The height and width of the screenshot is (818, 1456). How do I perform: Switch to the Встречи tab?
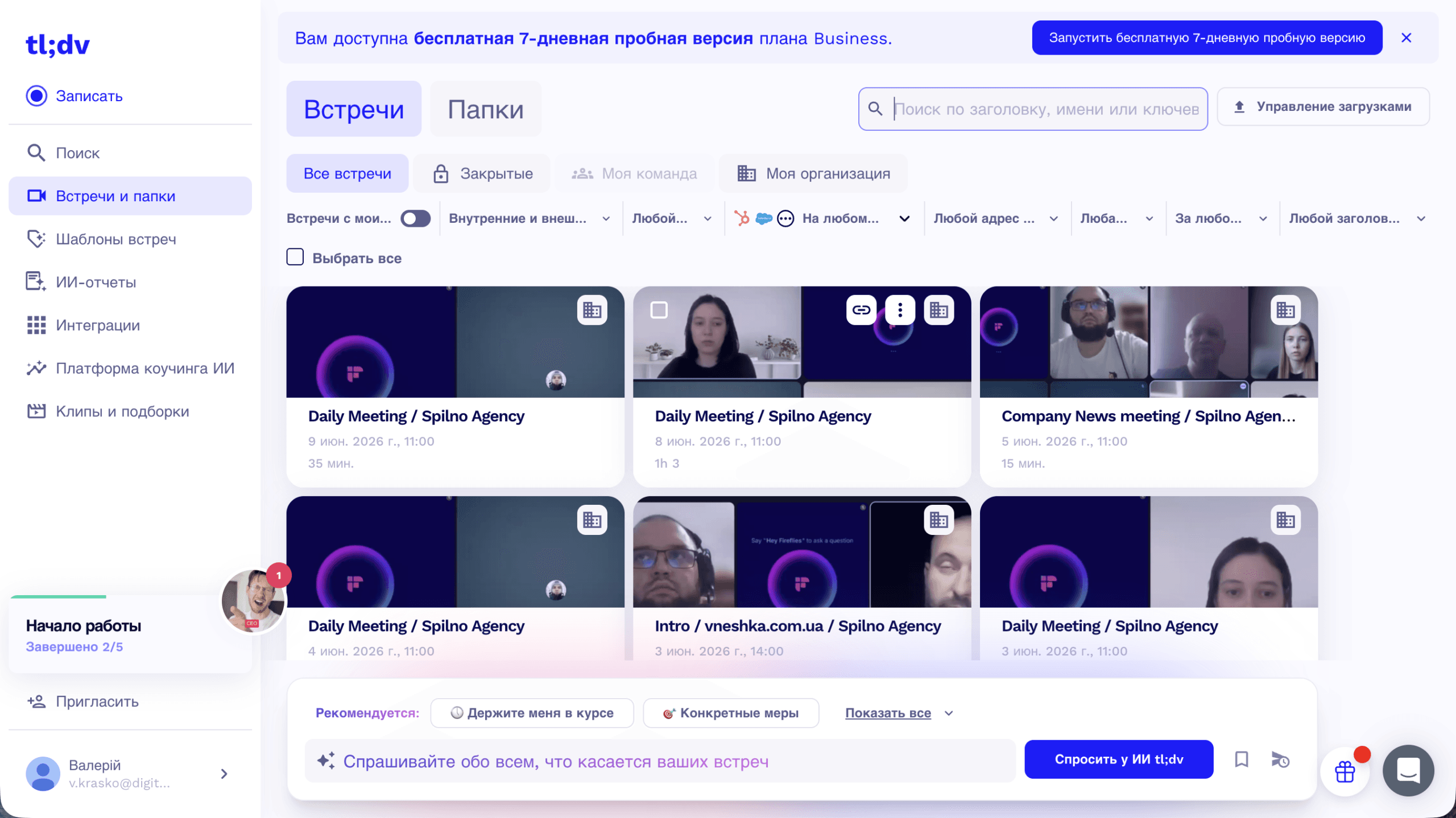point(354,109)
